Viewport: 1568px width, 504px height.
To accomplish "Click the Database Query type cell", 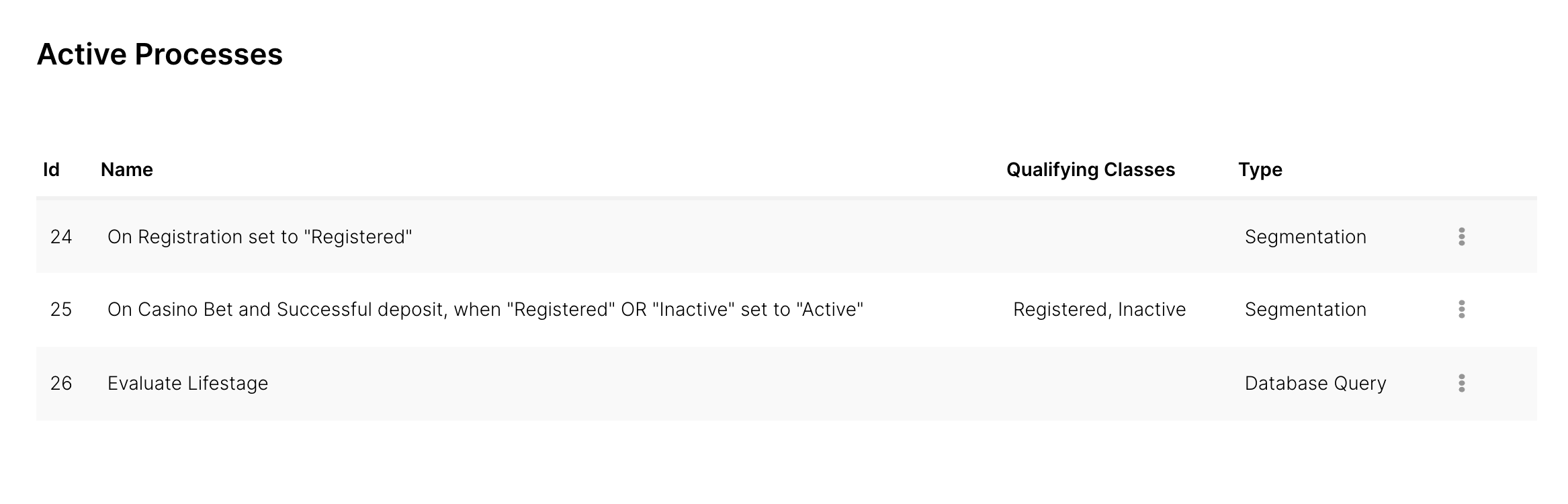I will click(x=1315, y=383).
